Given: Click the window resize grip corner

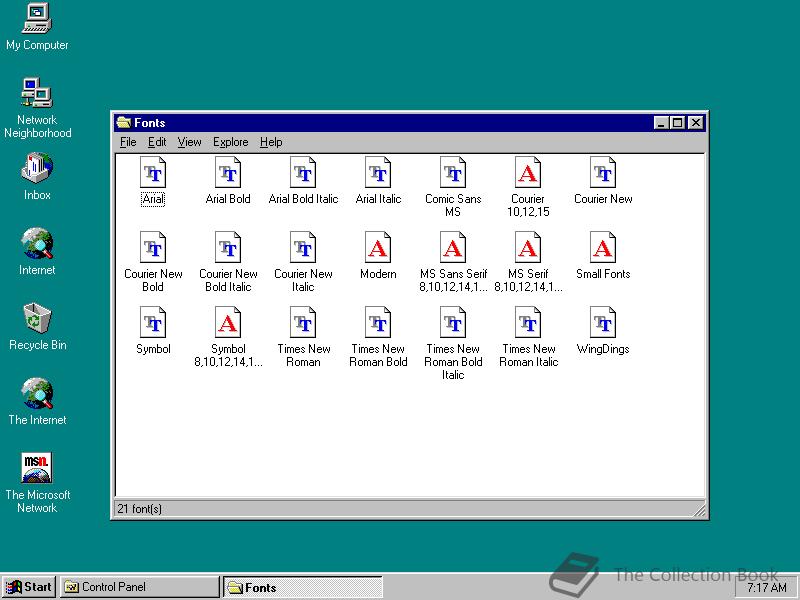Looking at the screenshot, I should click(699, 510).
